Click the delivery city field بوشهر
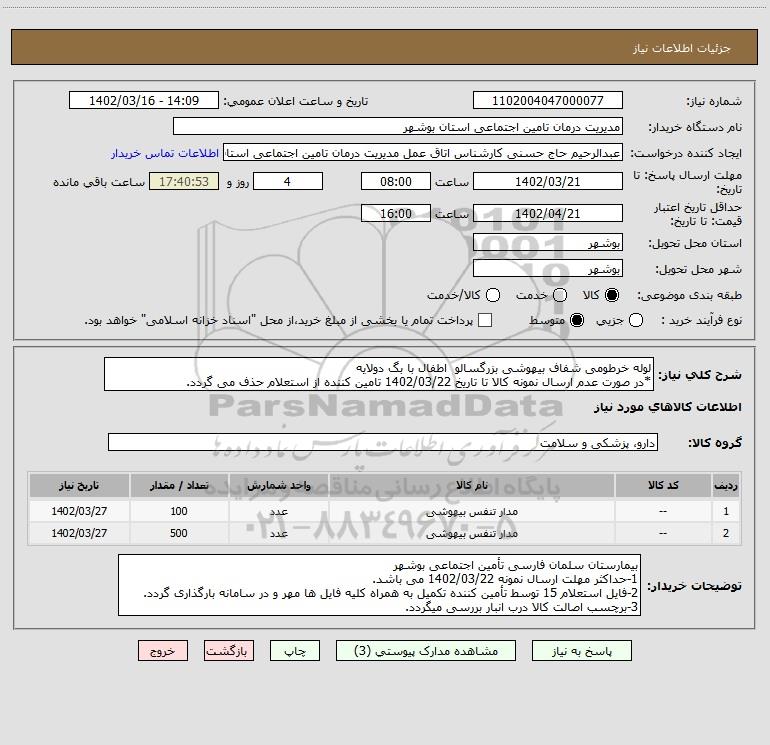The height and width of the screenshot is (745, 770). 548,269
